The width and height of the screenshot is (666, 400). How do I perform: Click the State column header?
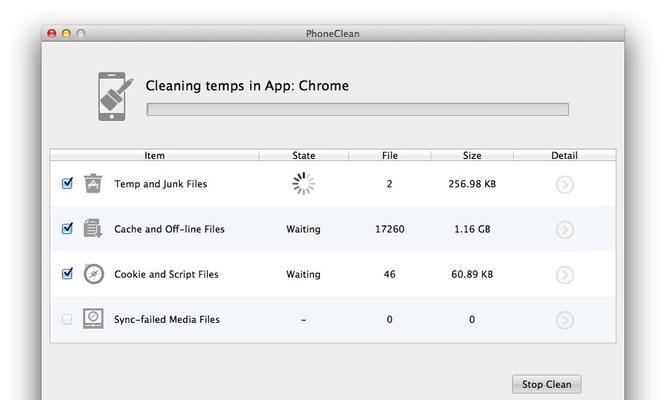pyautogui.click(x=304, y=155)
